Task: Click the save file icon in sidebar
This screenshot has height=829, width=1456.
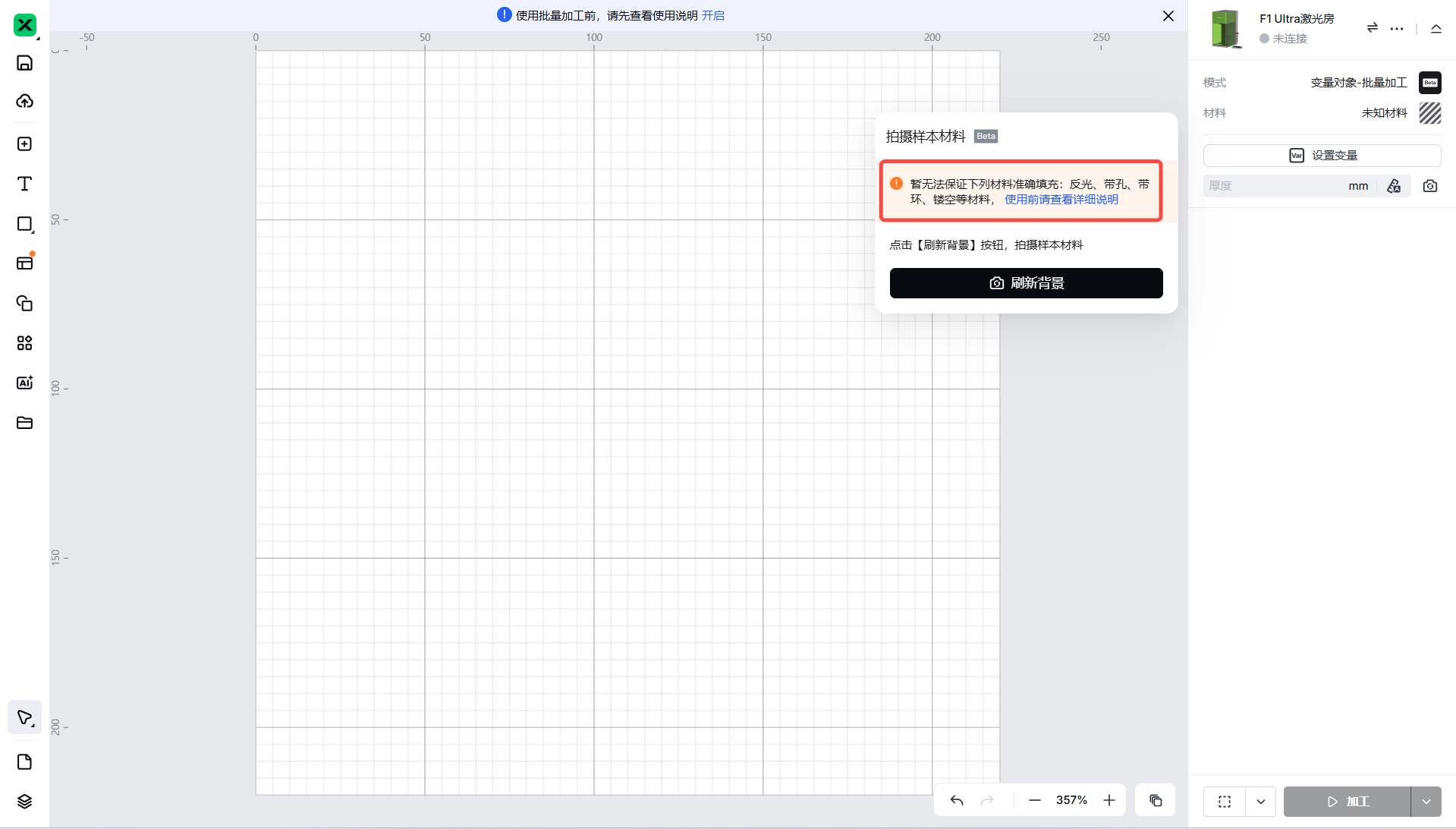Action: (24, 63)
